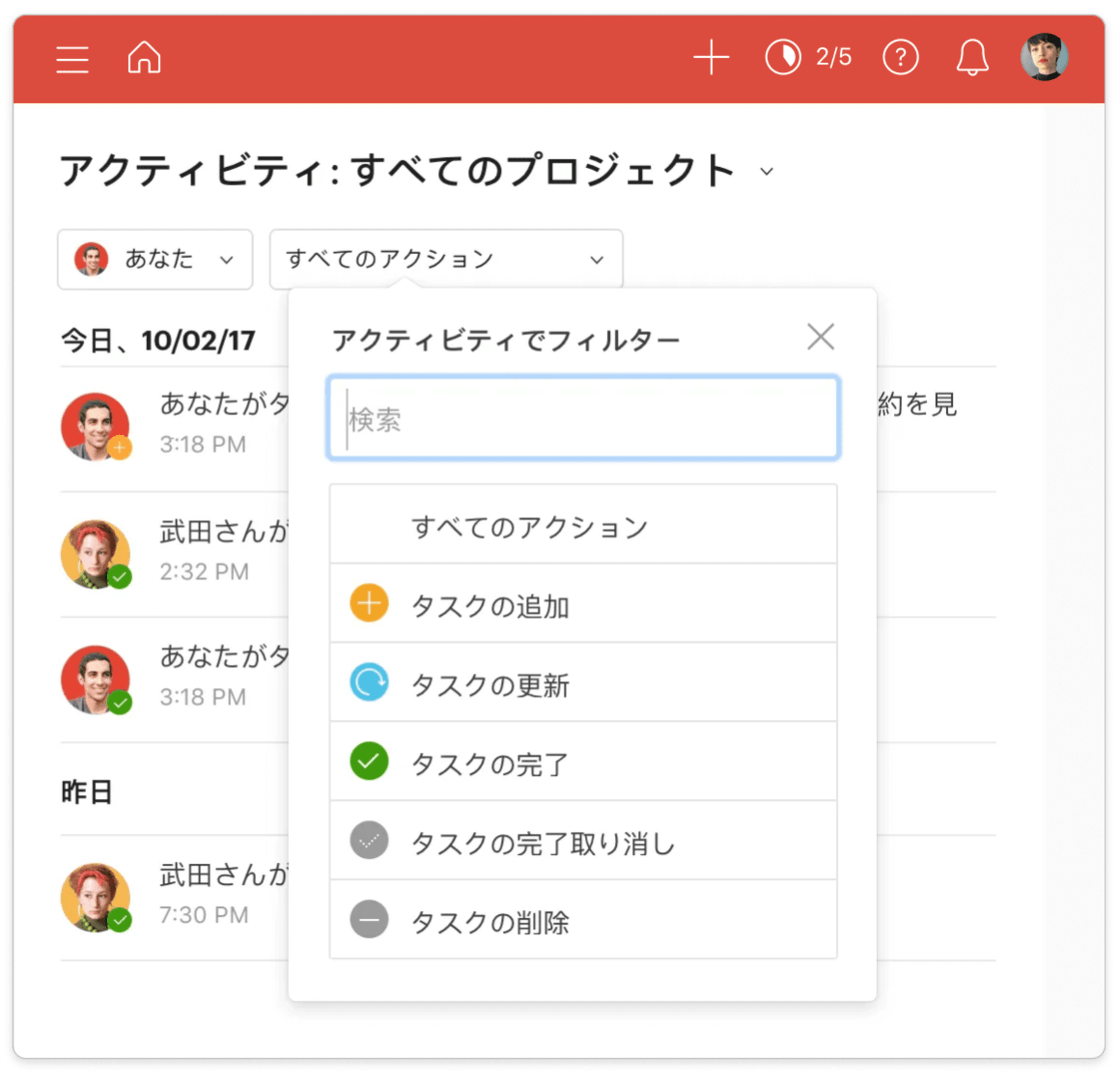Select タスクの削除 filter option
Viewport: 1120px width, 1083px height.
coord(583,920)
